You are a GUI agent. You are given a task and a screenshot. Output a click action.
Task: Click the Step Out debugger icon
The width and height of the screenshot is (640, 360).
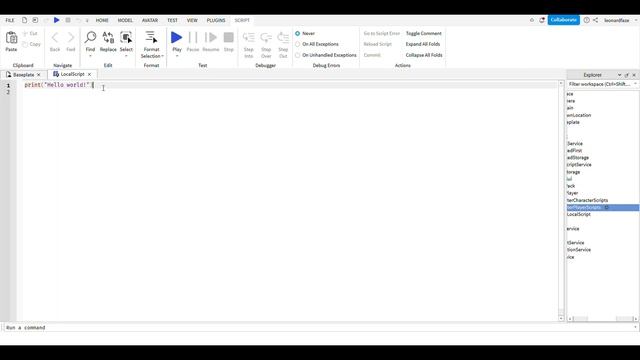pos(283,38)
